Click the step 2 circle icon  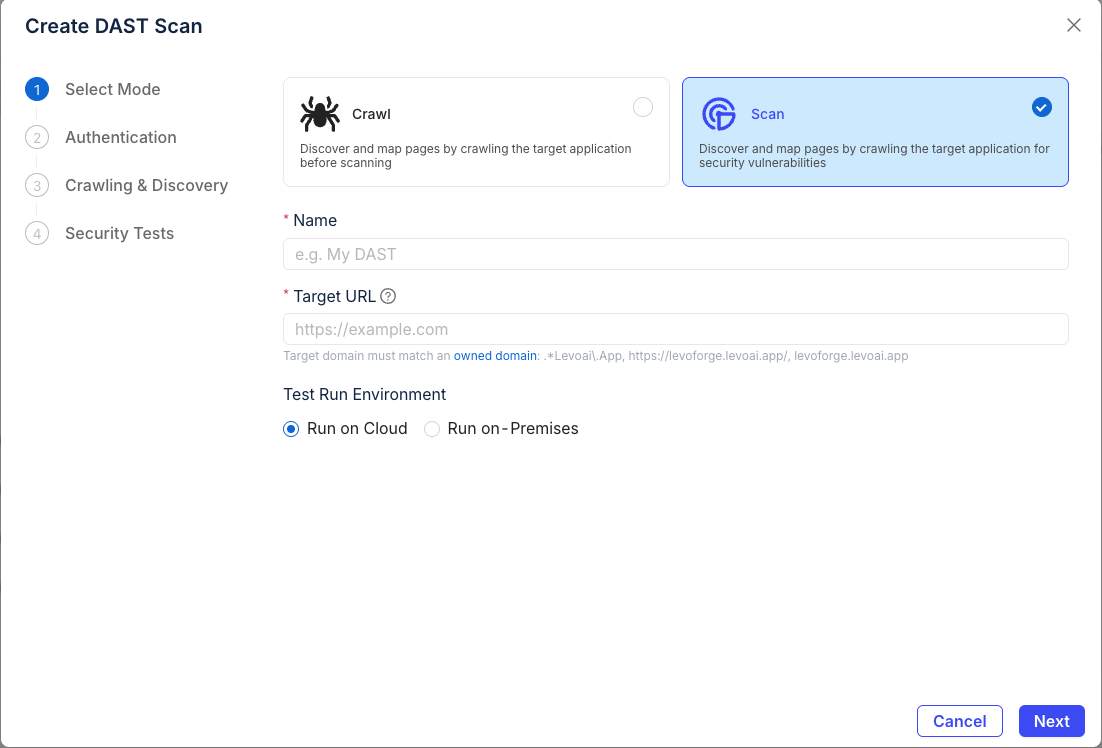click(x=37, y=138)
